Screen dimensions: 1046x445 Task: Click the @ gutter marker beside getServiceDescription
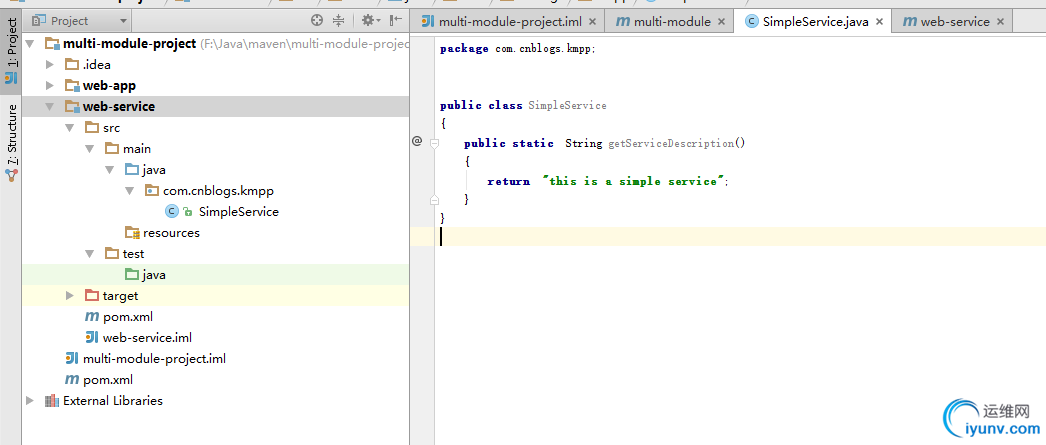pyautogui.click(x=417, y=141)
